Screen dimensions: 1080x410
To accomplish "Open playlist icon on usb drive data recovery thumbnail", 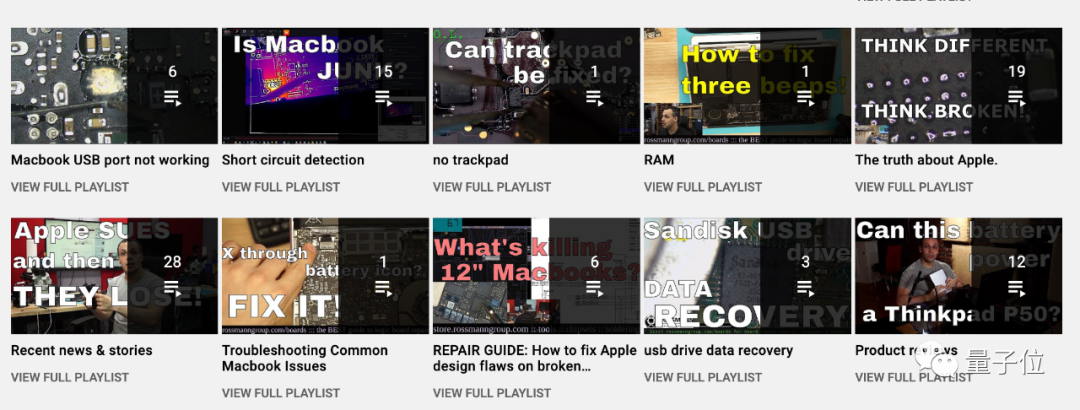I will (805, 288).
